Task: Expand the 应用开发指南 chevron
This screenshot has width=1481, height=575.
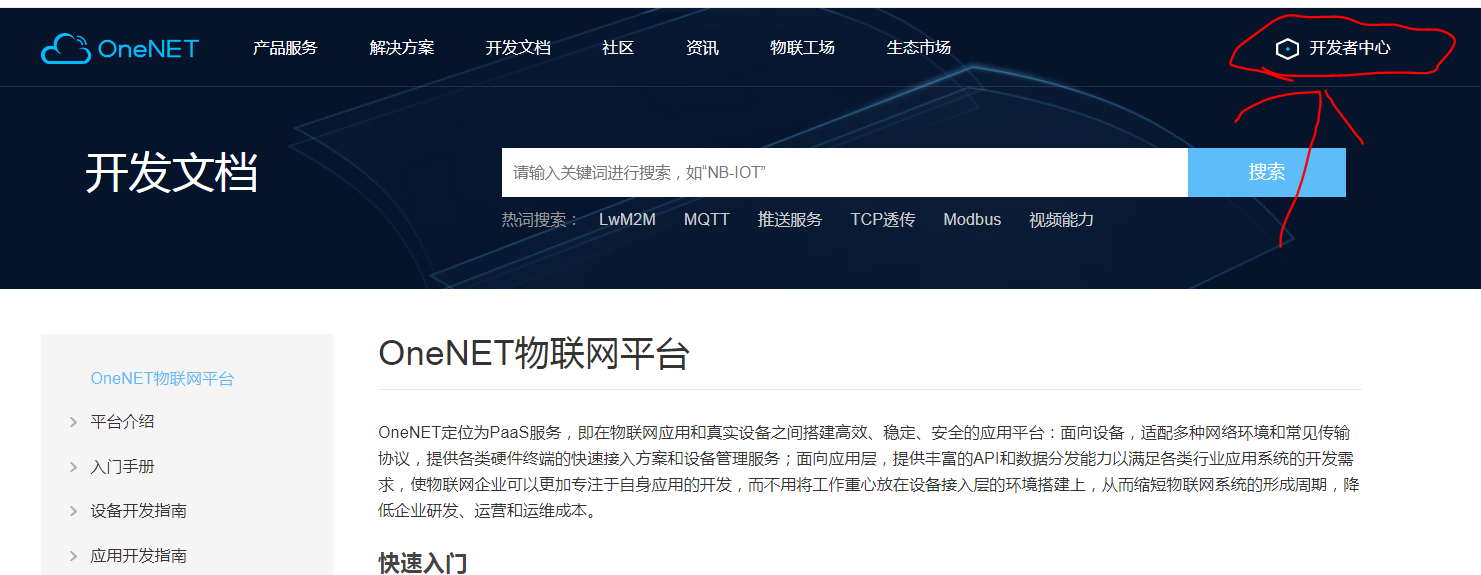Action: pos(73,556)
